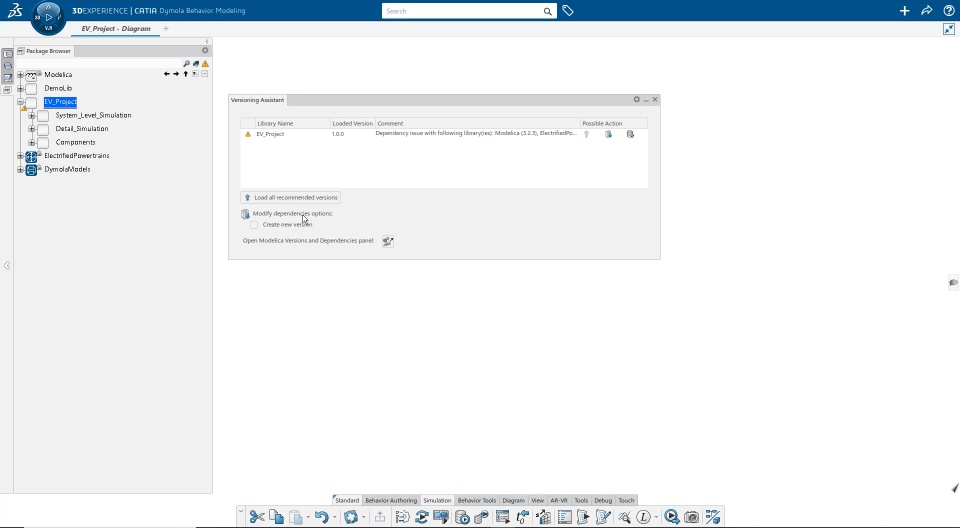
Task: Click the back arrow in Package Browser
Action: tap(167, 74)
